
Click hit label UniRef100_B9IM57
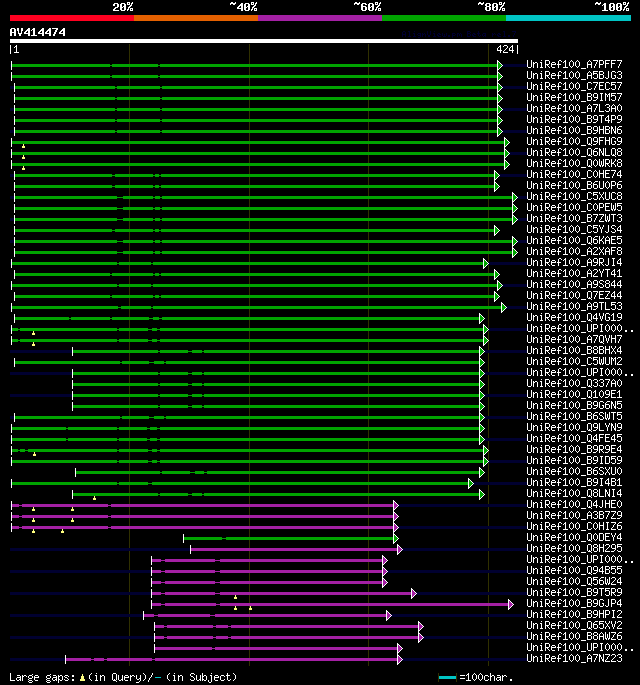click(x=574, y=97)
